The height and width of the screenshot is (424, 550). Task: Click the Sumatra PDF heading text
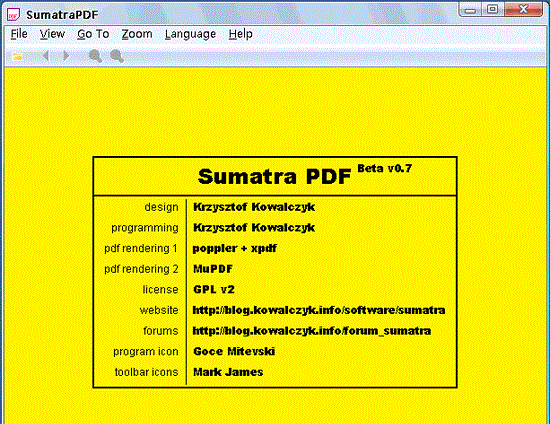coord(274,176)
